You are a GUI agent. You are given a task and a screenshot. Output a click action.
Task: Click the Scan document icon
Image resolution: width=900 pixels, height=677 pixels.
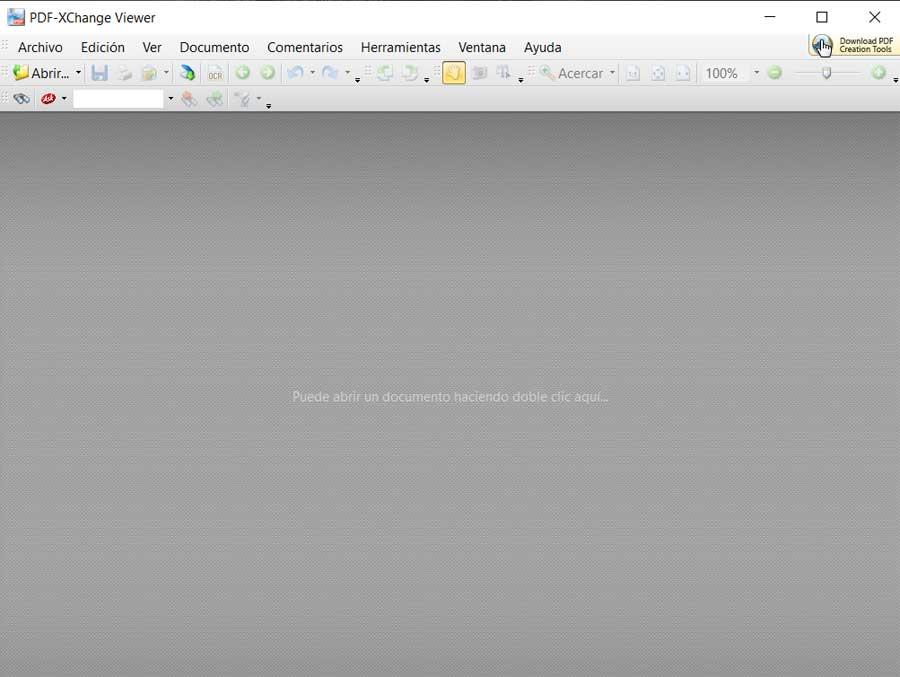click(x=187, y=73)
